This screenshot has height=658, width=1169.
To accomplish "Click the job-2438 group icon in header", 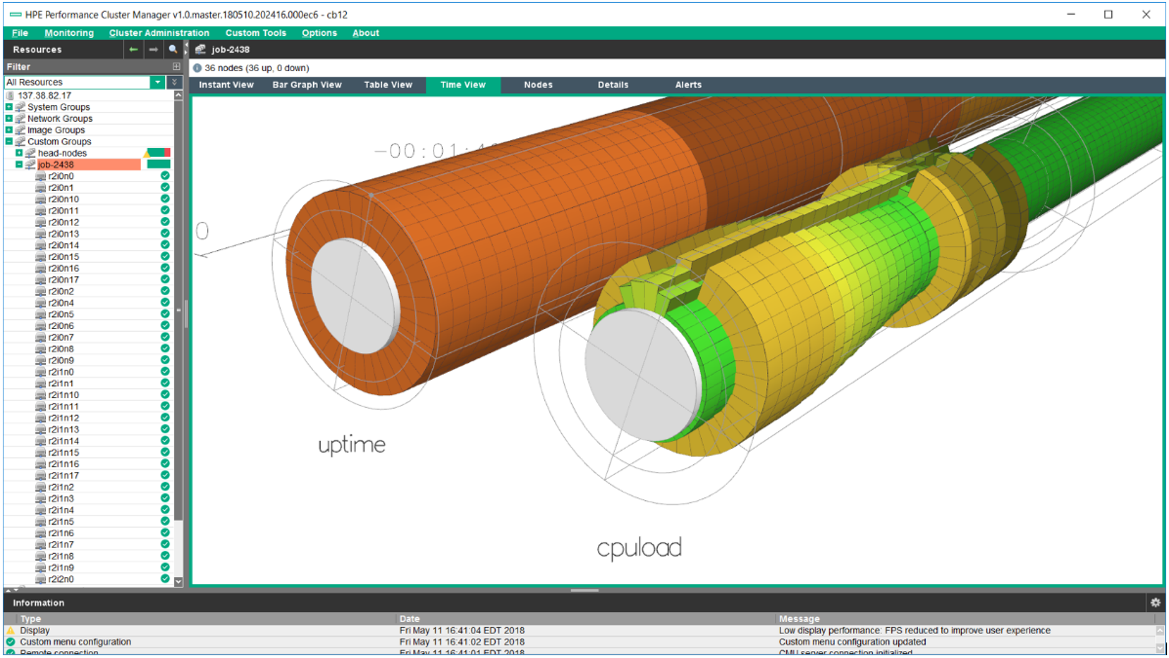I will click(x=200, y=49).
